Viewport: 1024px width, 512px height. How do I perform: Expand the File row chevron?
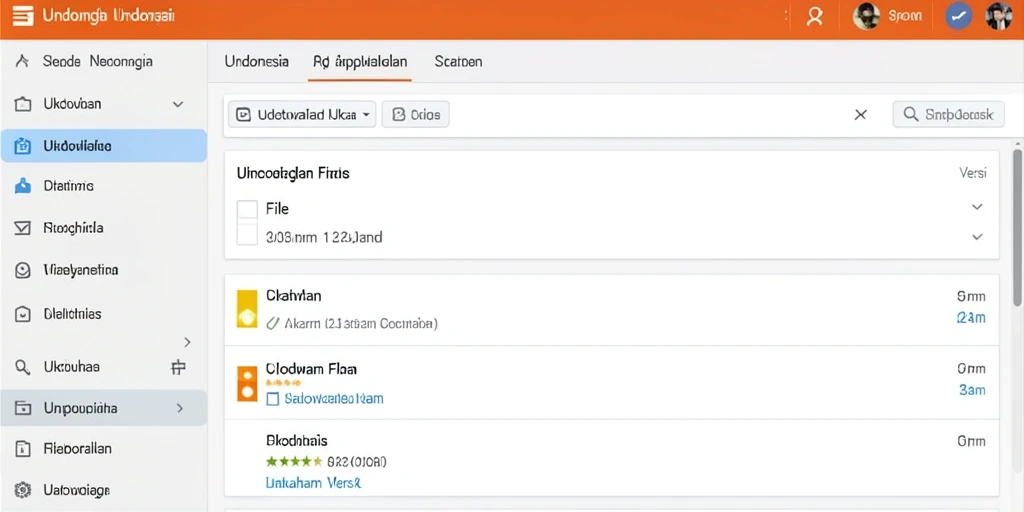(977, 207)
